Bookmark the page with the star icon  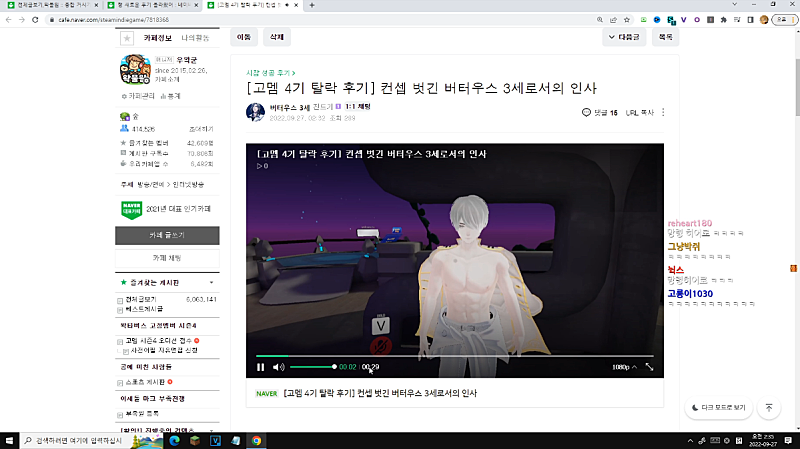pos(627,20)
